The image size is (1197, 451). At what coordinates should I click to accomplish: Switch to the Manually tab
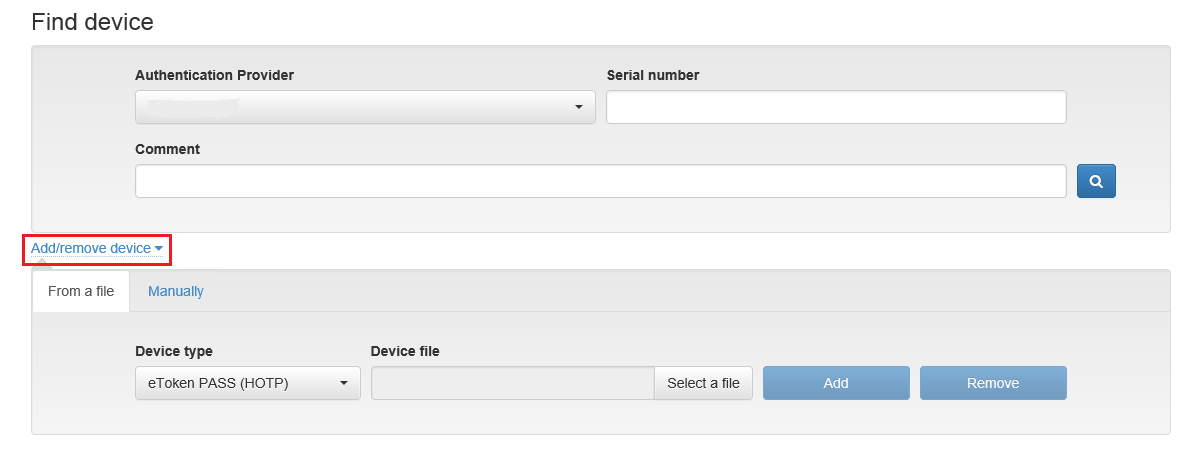[x=176, y=291]
